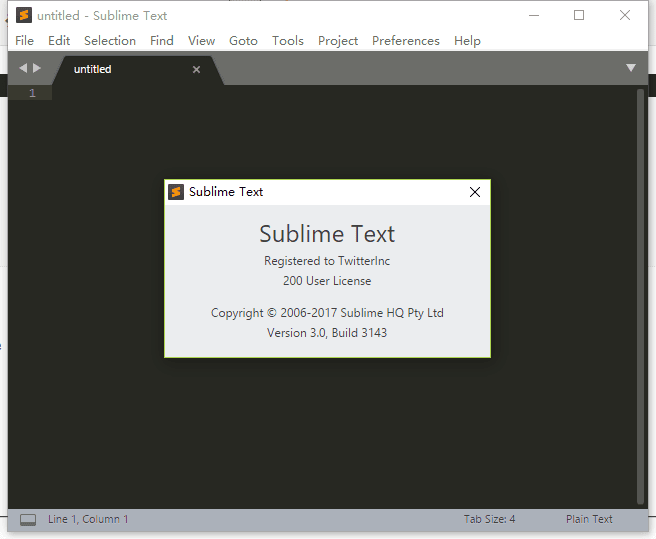
Task: Click line number 1 in gutter
Action: coord(32,93)
